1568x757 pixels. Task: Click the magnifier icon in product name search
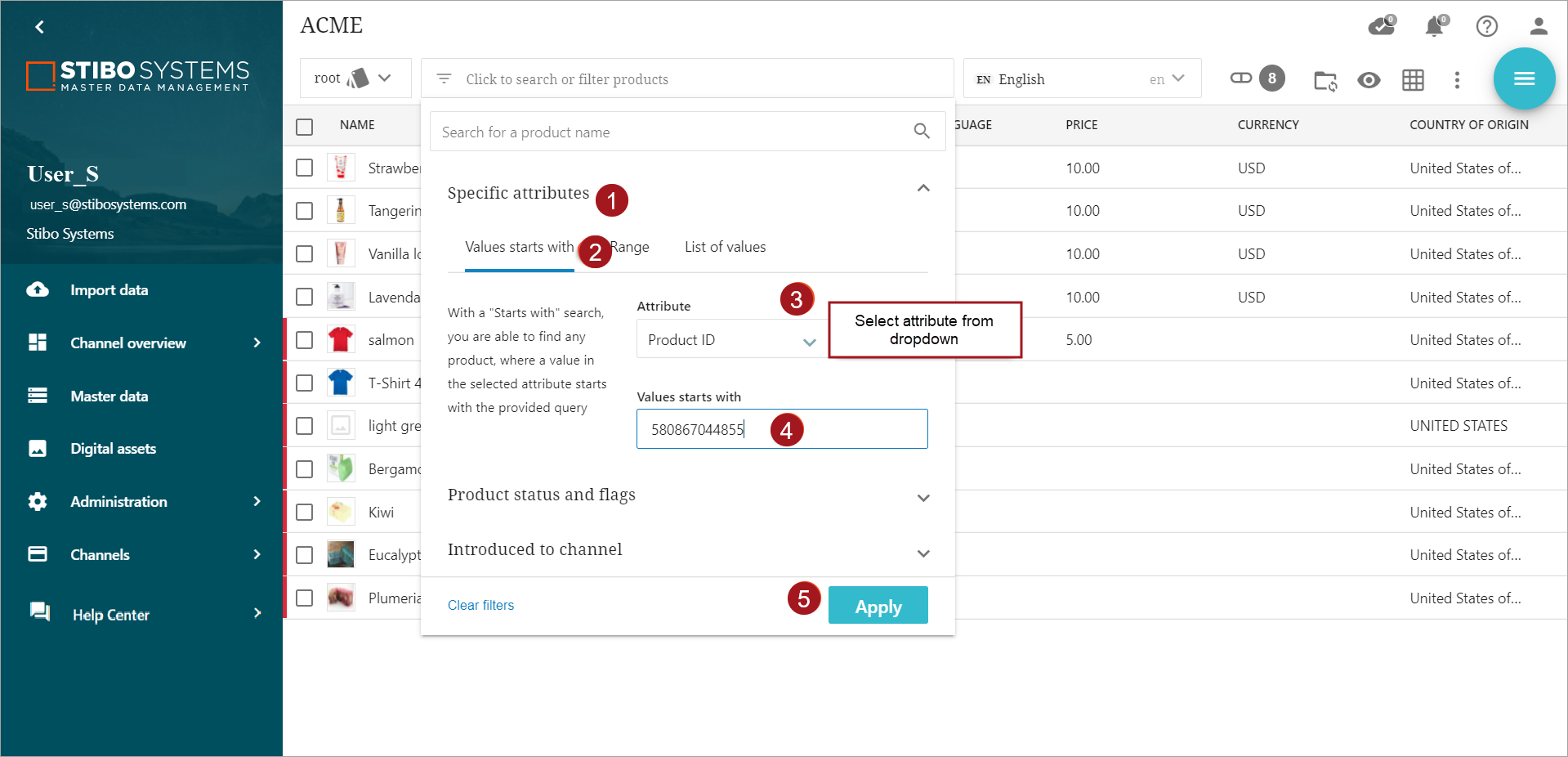(921, 132)
